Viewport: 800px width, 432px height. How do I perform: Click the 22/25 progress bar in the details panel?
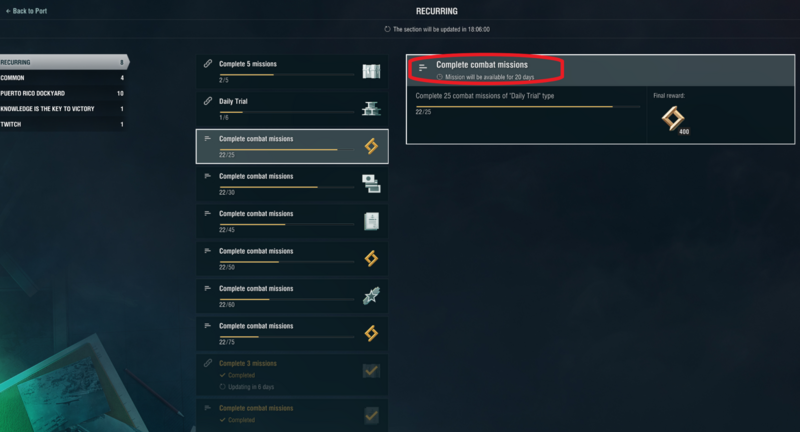(528, 107)
